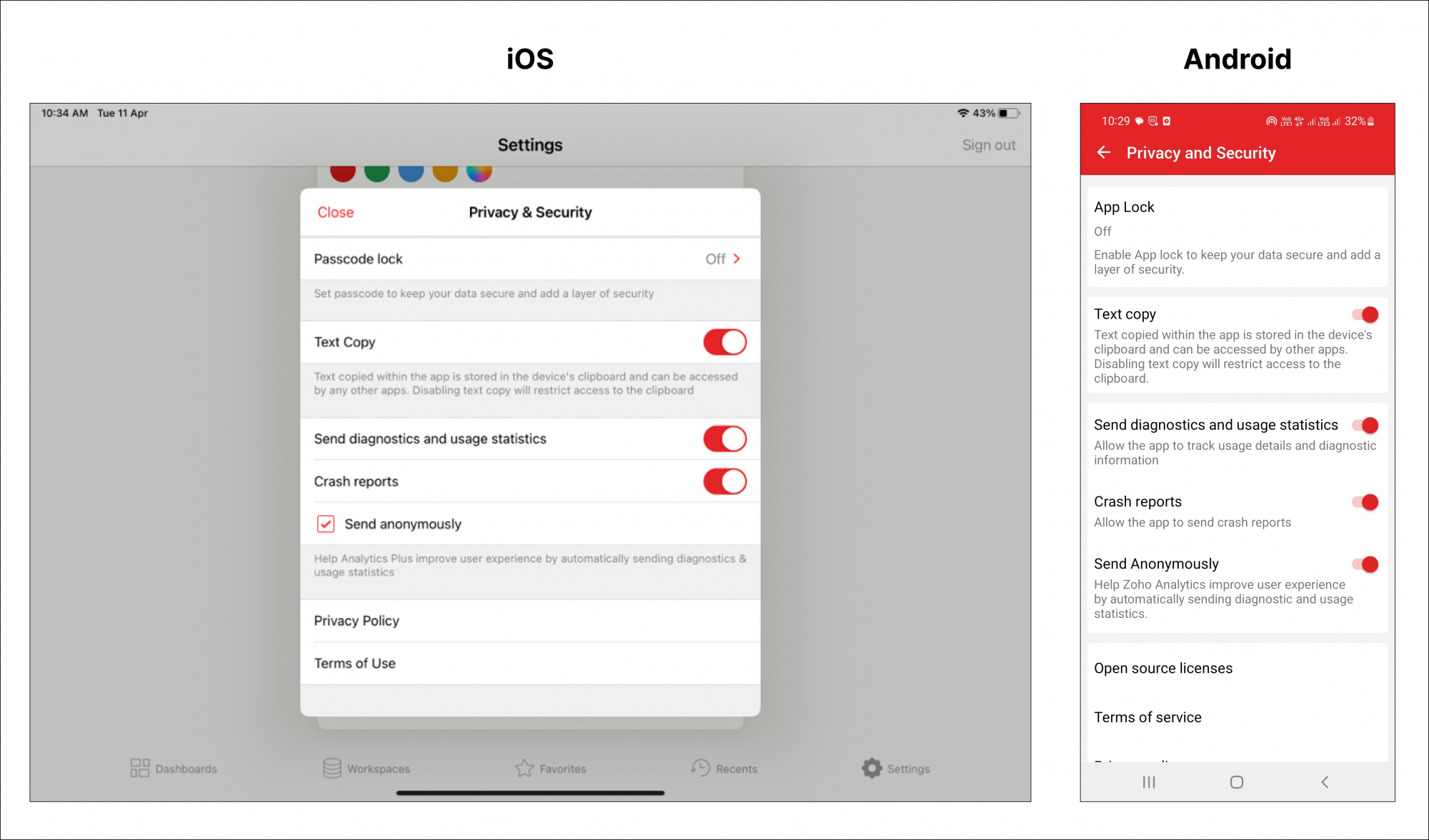Tap the Android back arrow in the header
This screenshot has height=840, width=1429.
pyautogui.click(x=1104, y=153)
